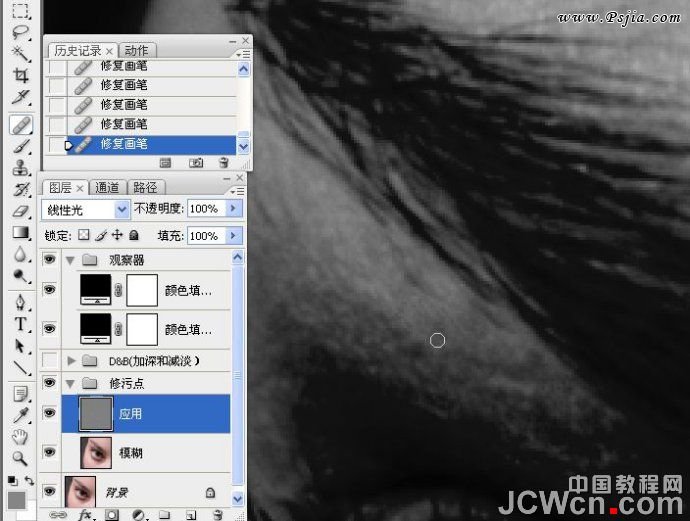Image resolution: width=690 pixels, height=521 pixels.
Task: Select the Type tool
Action: (21, 324)
